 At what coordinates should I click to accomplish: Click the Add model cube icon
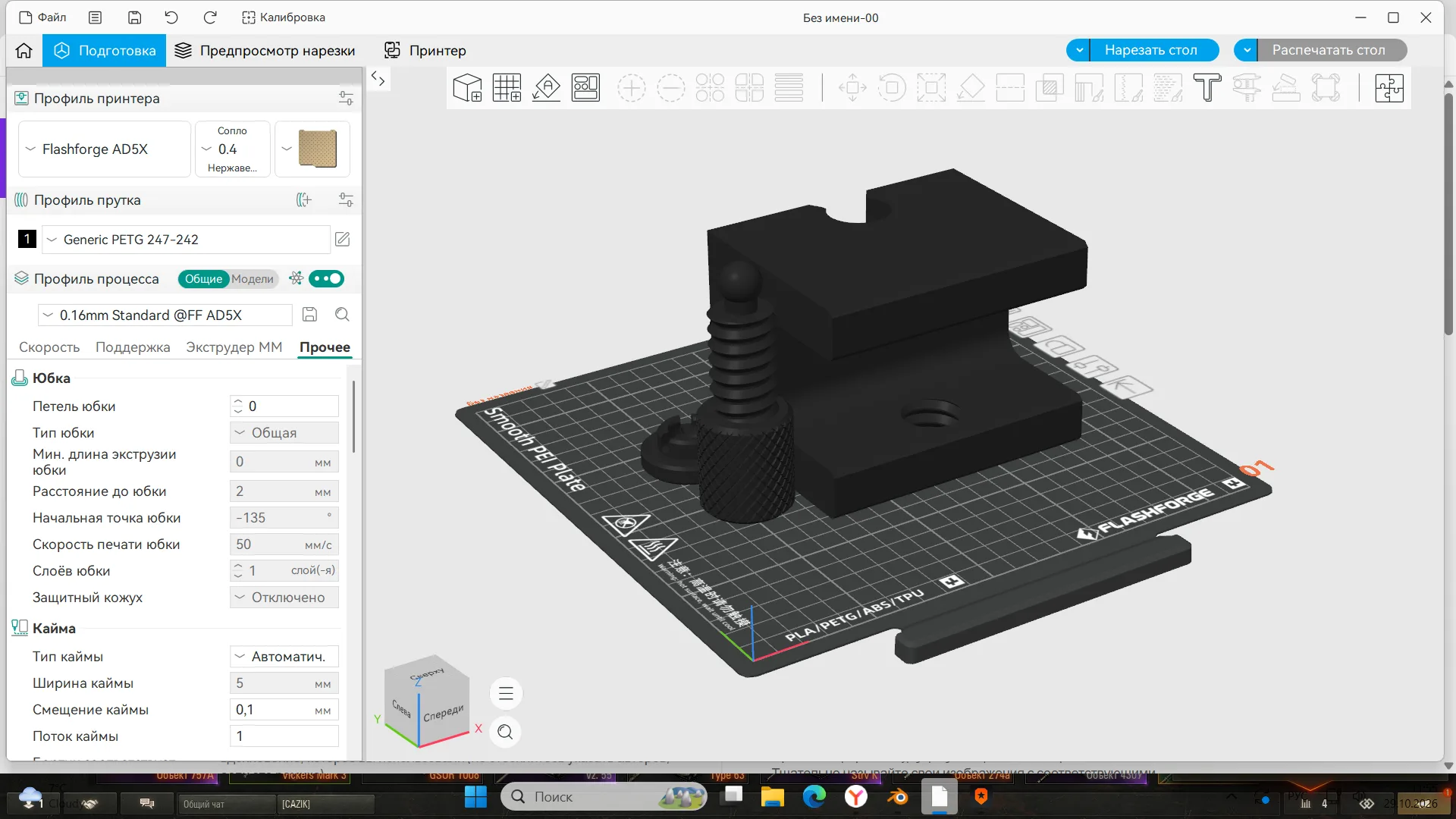tap(467, 88)
